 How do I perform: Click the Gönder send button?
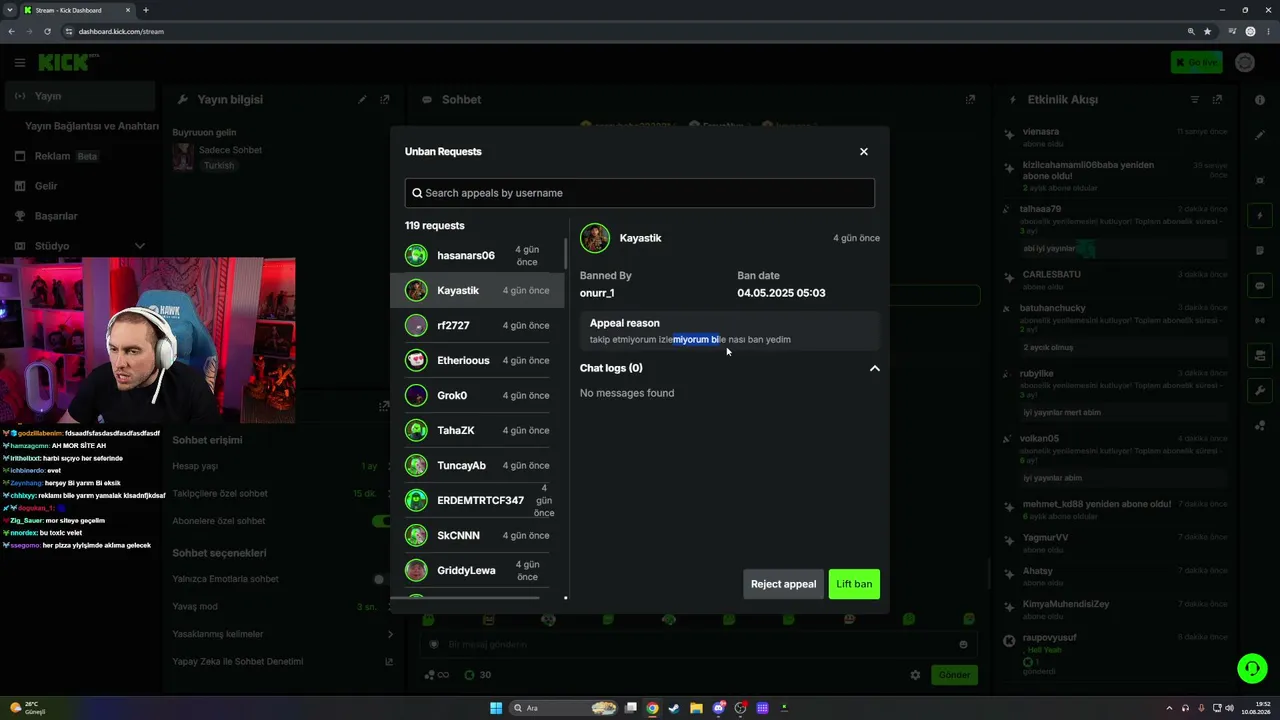tap(954, 675)
